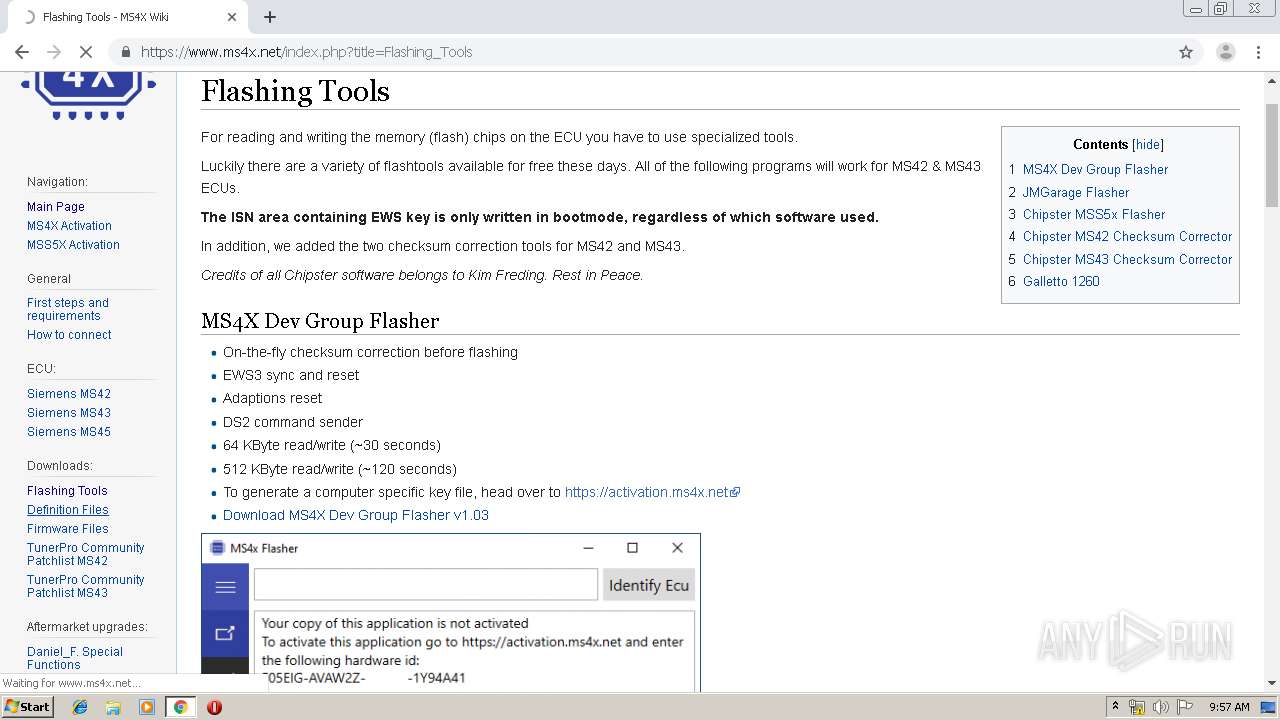Click scrollbar down arrow

point(1271,684)
